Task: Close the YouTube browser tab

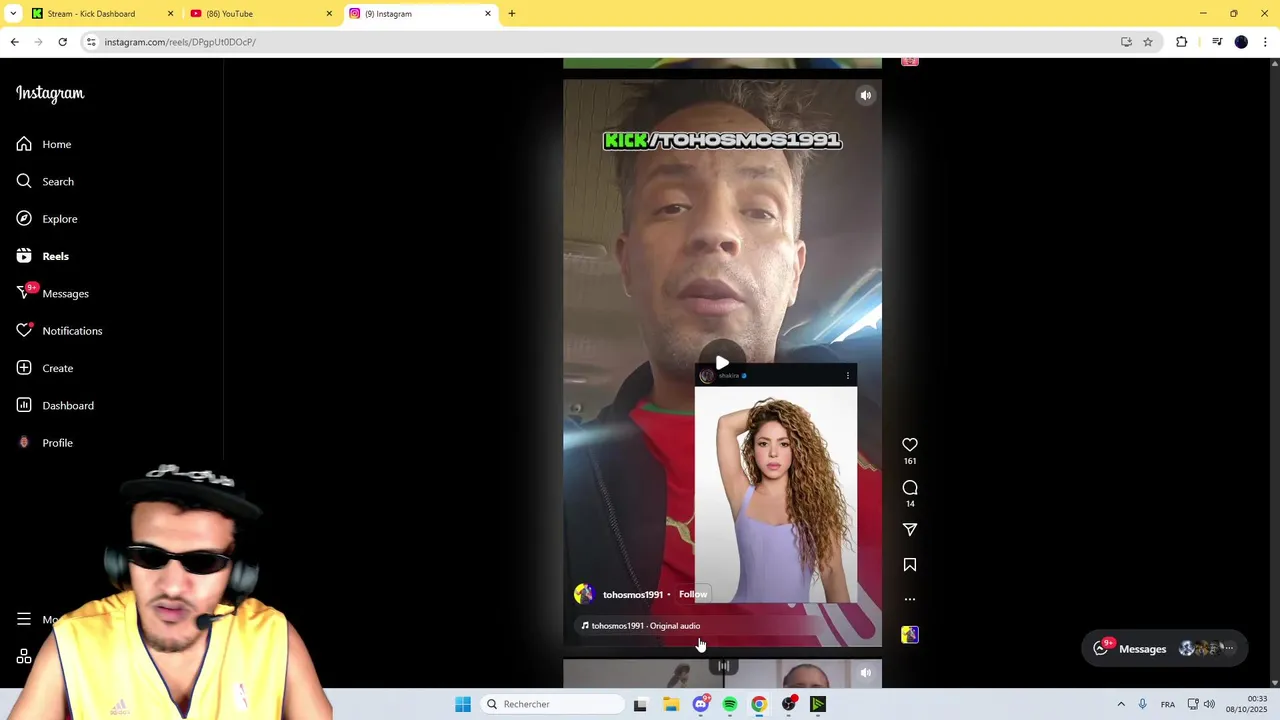Action: (329, 14)
